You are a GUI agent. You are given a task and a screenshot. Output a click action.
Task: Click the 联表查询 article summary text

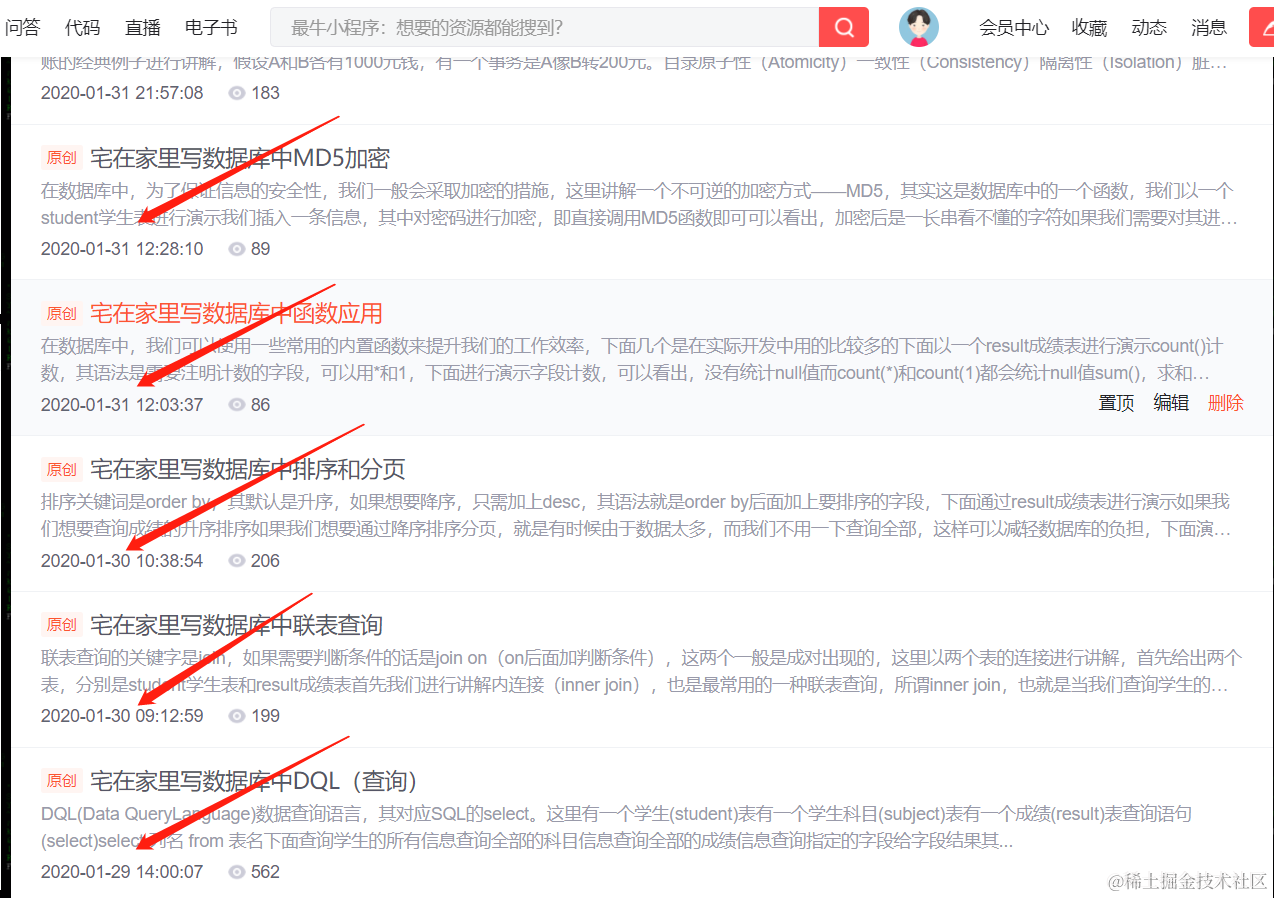pyautogui.click(x=641, y=671)
